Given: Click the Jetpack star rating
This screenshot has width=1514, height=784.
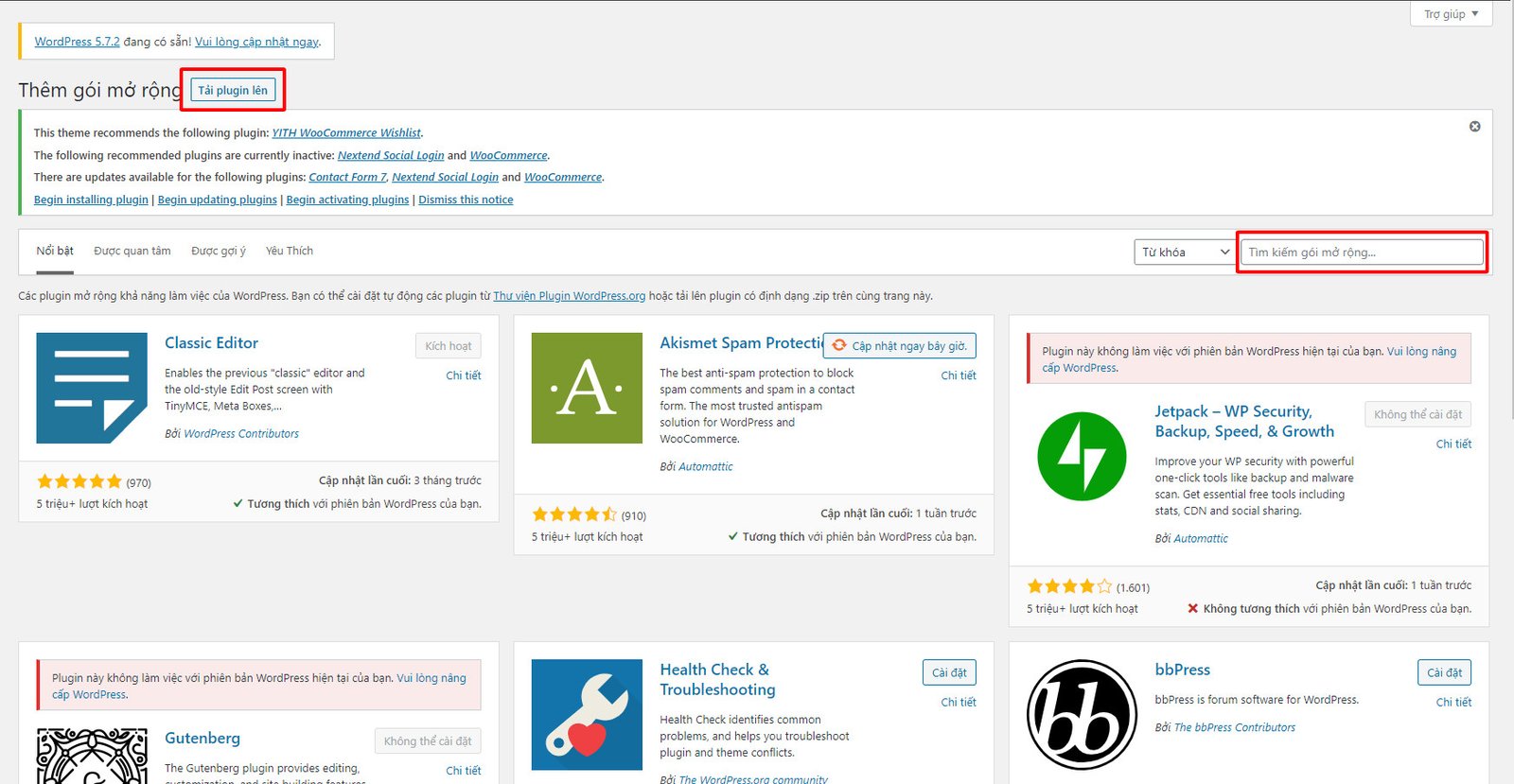Looking at the screenshot, I should click(x=1069, y=586).
